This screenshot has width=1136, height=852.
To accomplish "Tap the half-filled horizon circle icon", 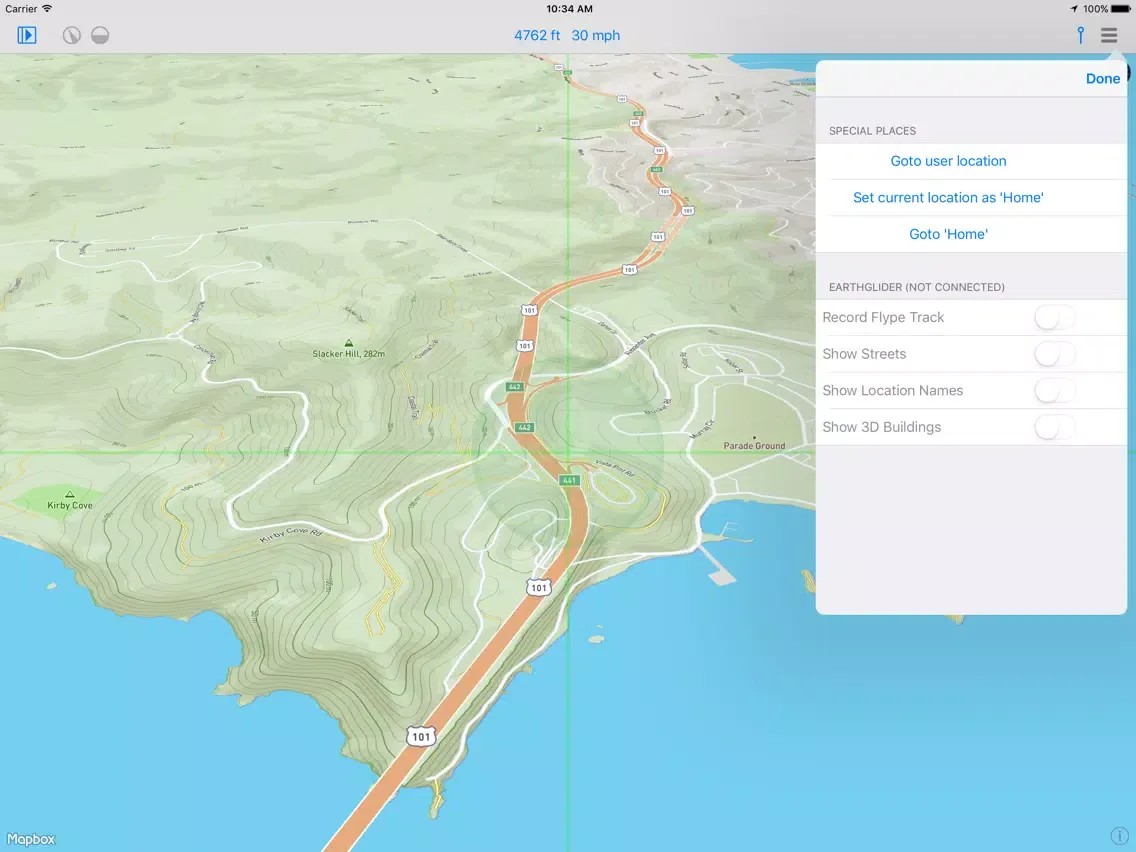I will [100, 35].
